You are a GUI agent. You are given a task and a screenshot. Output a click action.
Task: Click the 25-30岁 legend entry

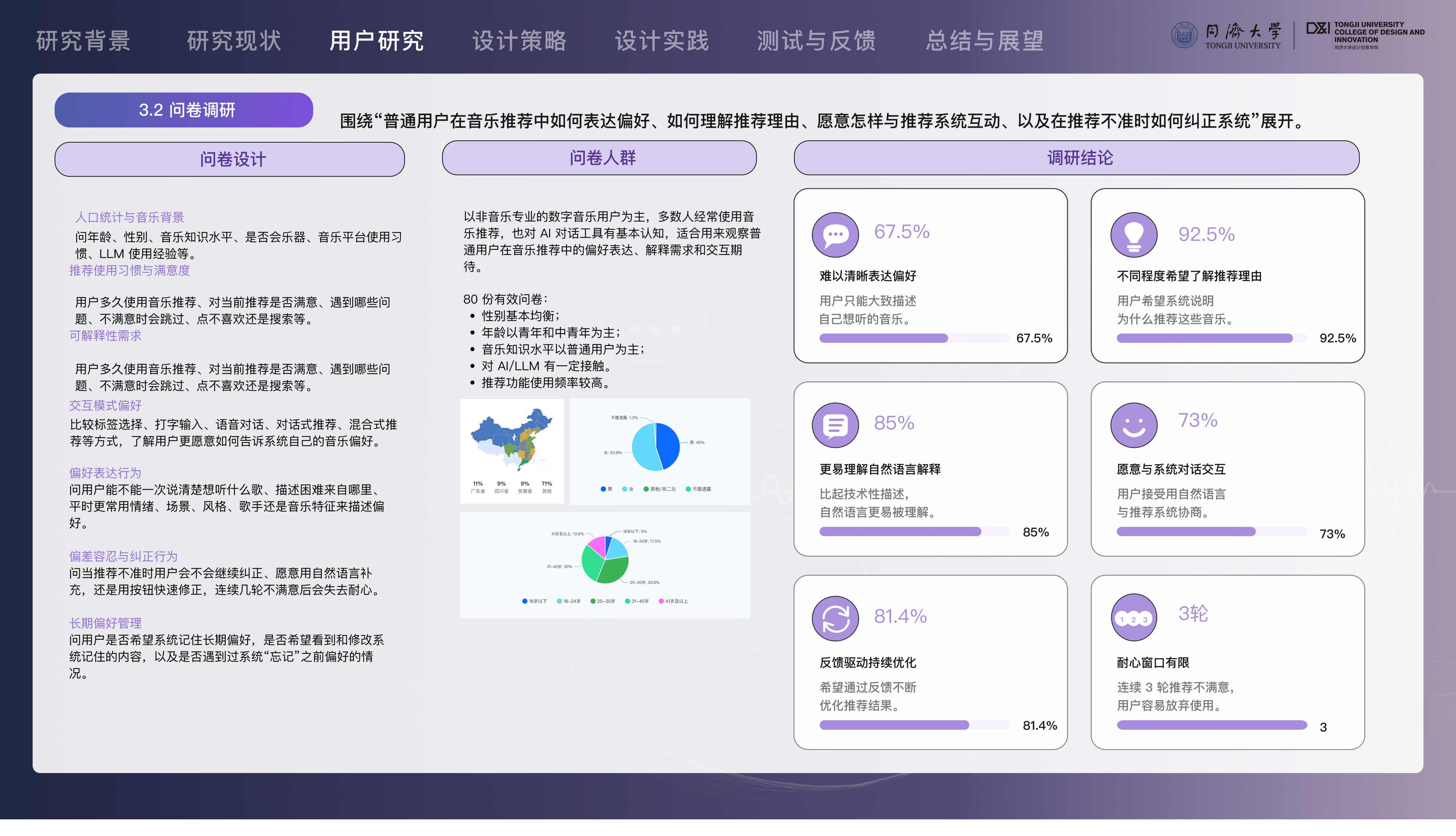click(603, 601)
